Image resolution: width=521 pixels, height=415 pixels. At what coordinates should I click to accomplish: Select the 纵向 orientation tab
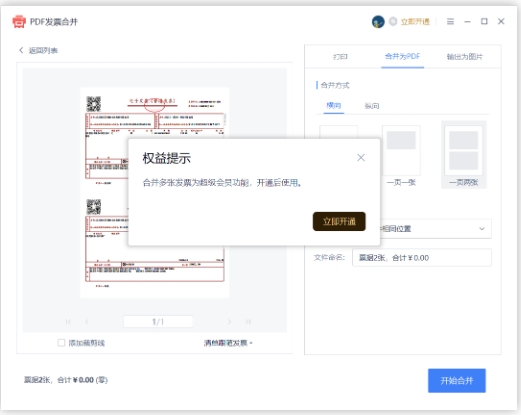(x=372, y=106)
